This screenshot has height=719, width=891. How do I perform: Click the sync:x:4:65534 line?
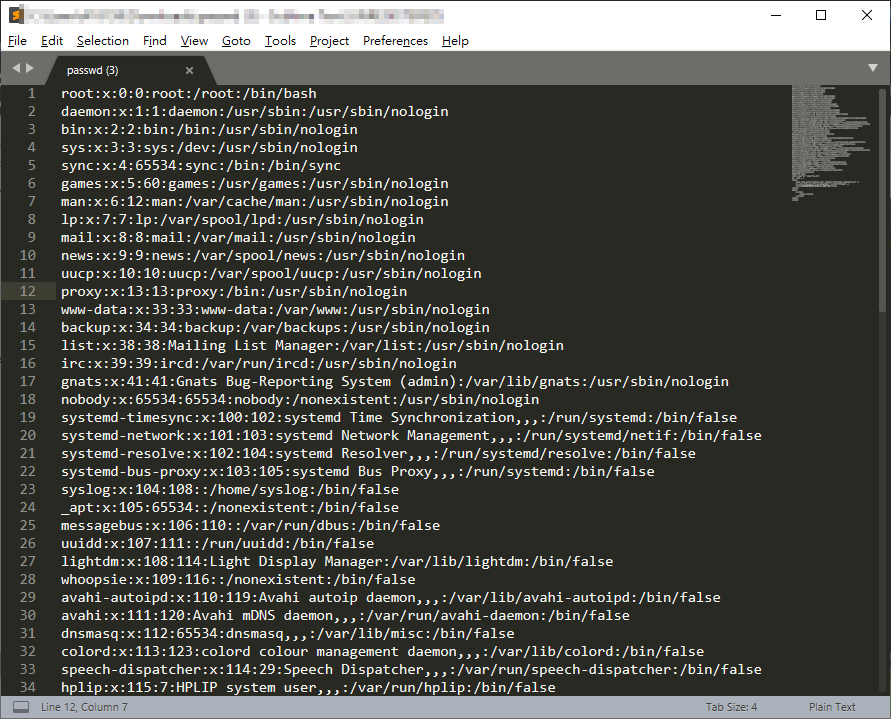click(x=201, y=165)
